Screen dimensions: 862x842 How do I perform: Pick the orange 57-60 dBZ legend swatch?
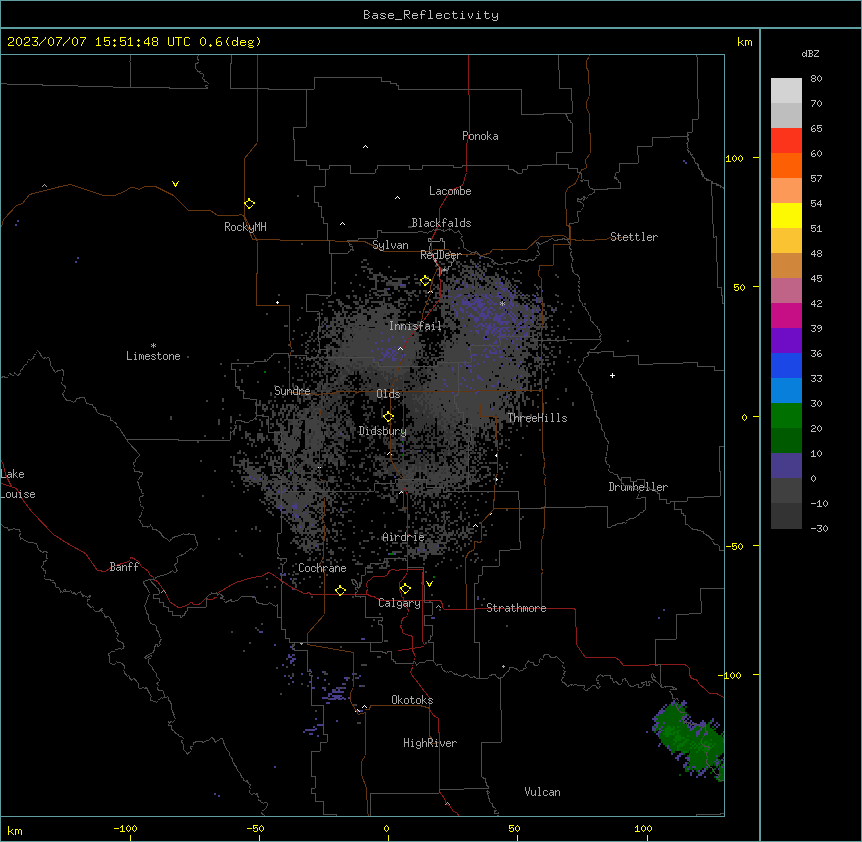786,165
